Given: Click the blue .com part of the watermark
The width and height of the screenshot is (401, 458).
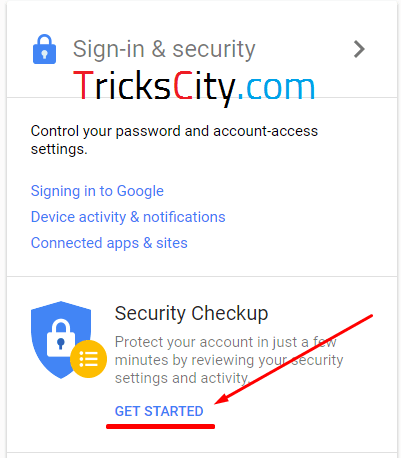Looking at the screenshot, I should [x=276, y=88].
